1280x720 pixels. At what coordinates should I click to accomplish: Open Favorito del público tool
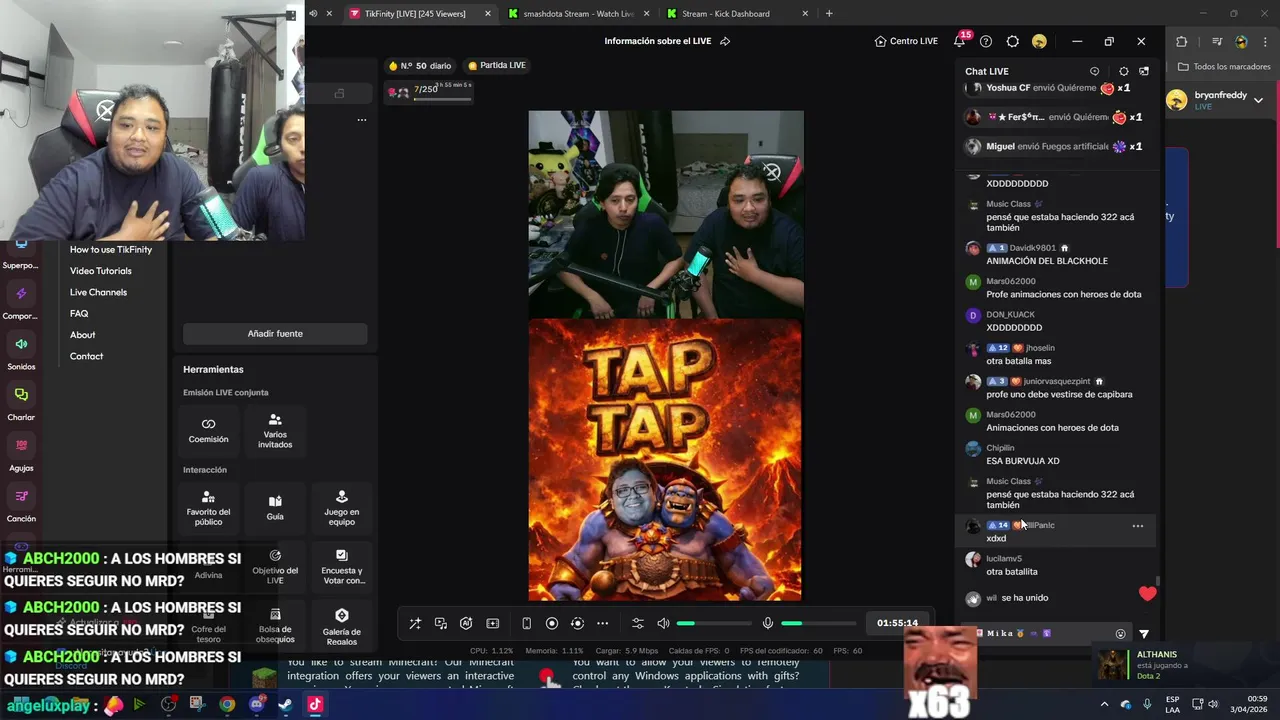(208, 508)
